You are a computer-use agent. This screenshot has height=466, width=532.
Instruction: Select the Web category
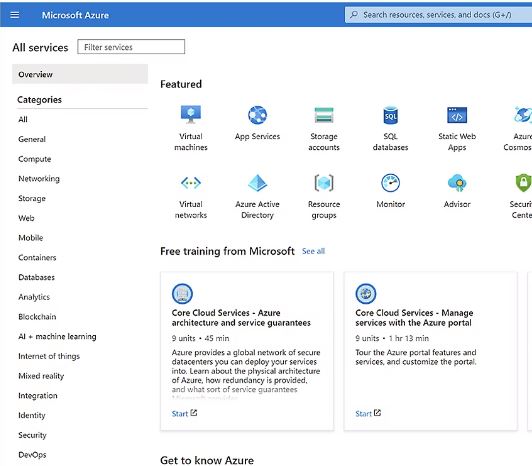click(x=26, y=218)
